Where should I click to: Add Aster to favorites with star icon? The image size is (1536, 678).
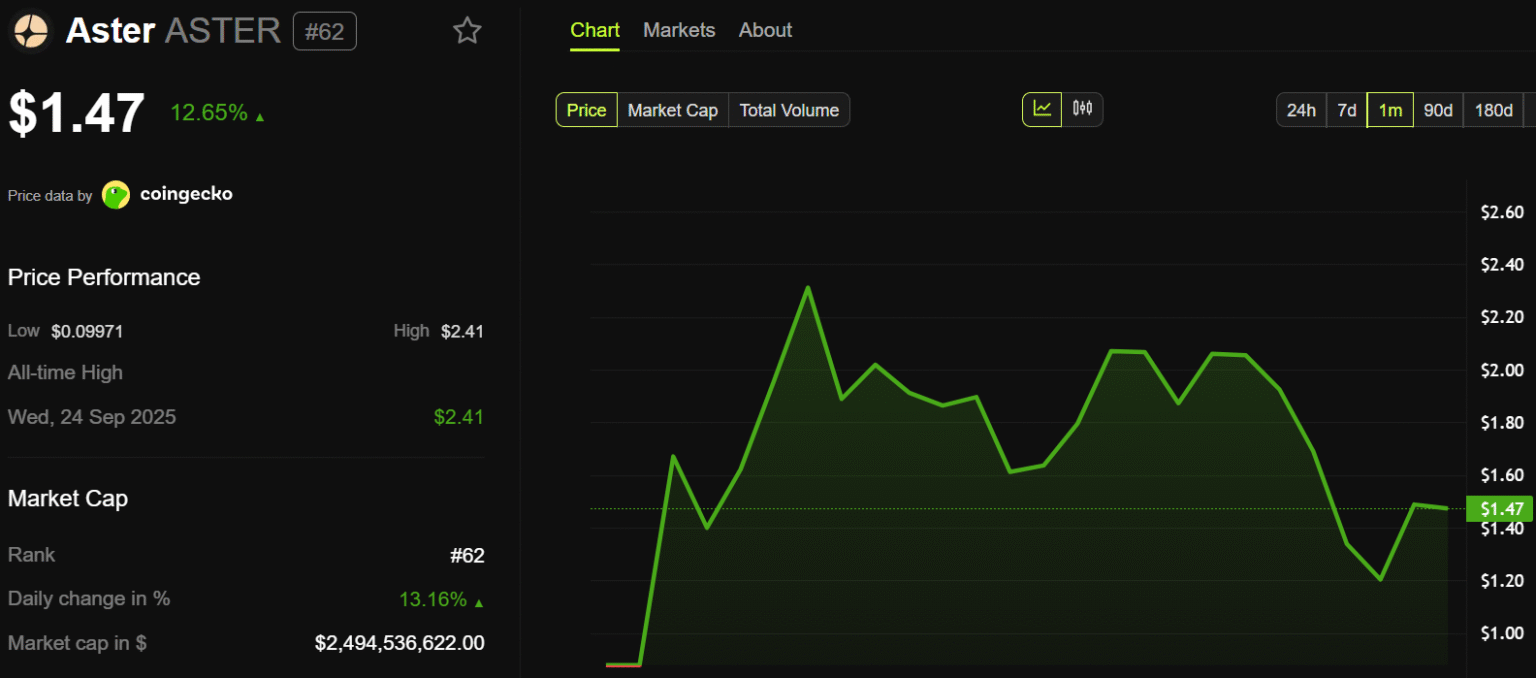pyautogui.click(x=467, y=31)
